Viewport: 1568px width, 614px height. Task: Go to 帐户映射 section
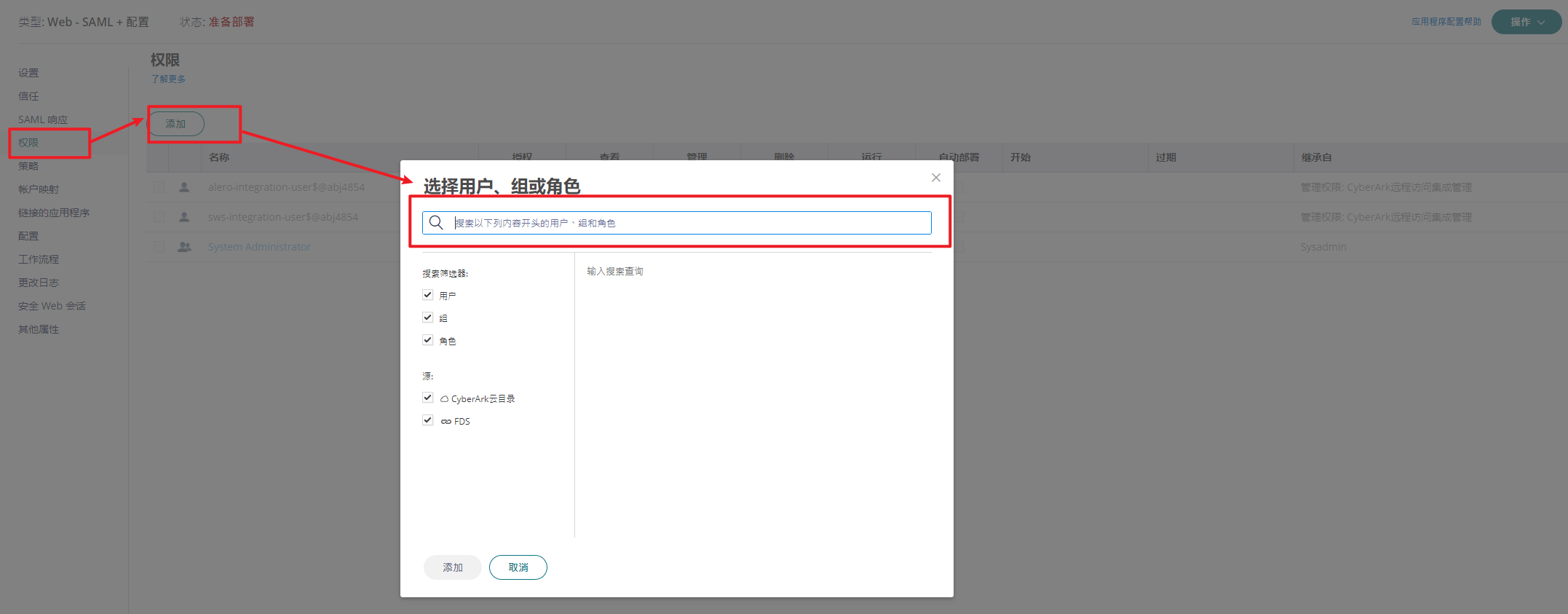(x=39, y=189)
